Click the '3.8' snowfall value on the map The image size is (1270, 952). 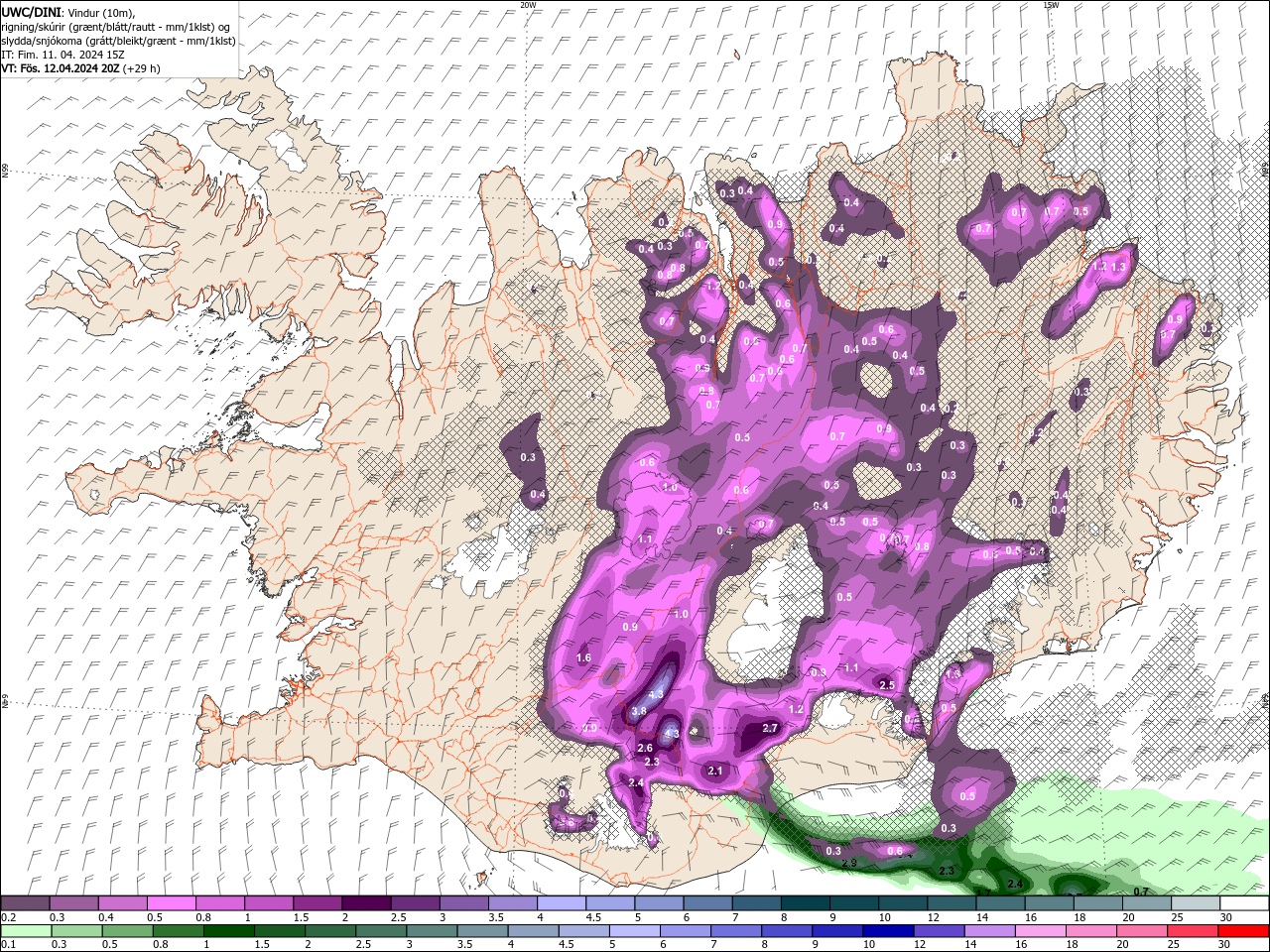coord(639,711)
